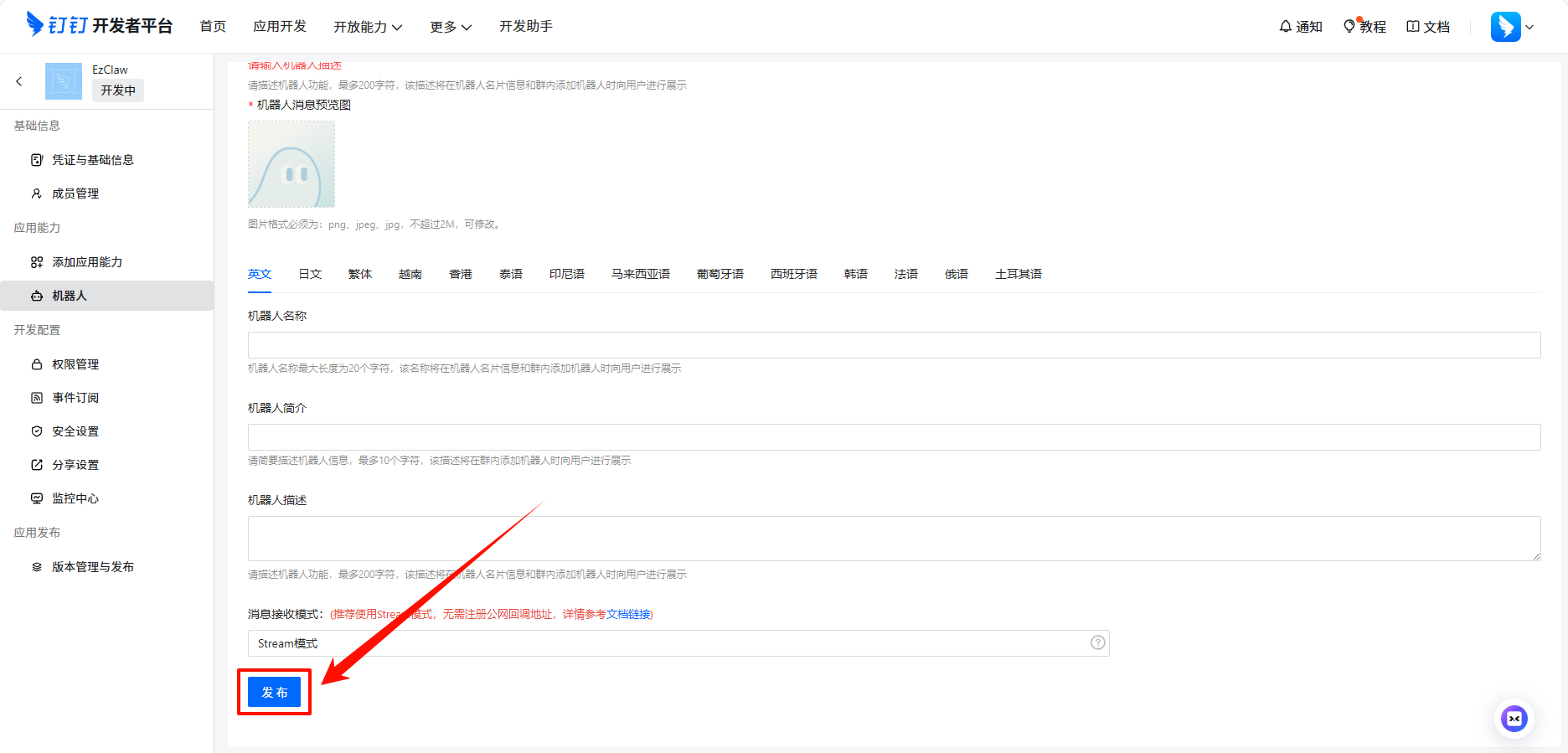Image resolution: width=1568 pixels, height=753 pixels.
Task: Expand the user avatar account dropdown
Action: tap(1512, 27)
